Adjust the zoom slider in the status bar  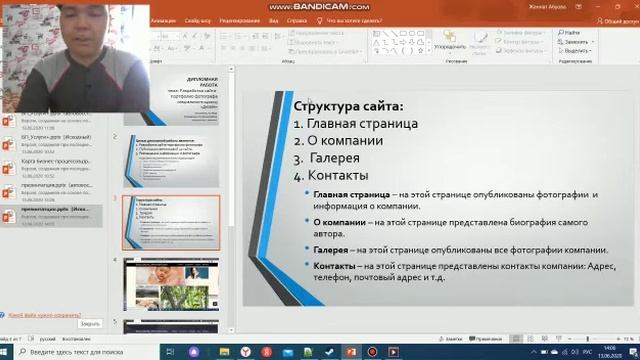click(588, 339)
